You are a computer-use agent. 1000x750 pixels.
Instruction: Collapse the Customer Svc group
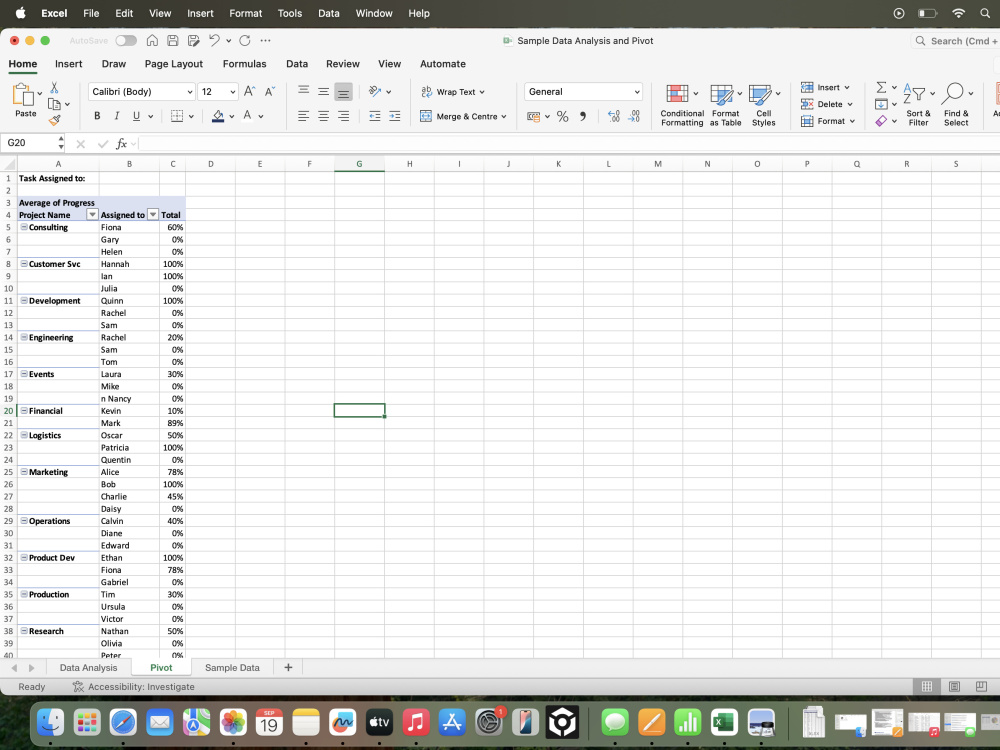tap(24, 263)
